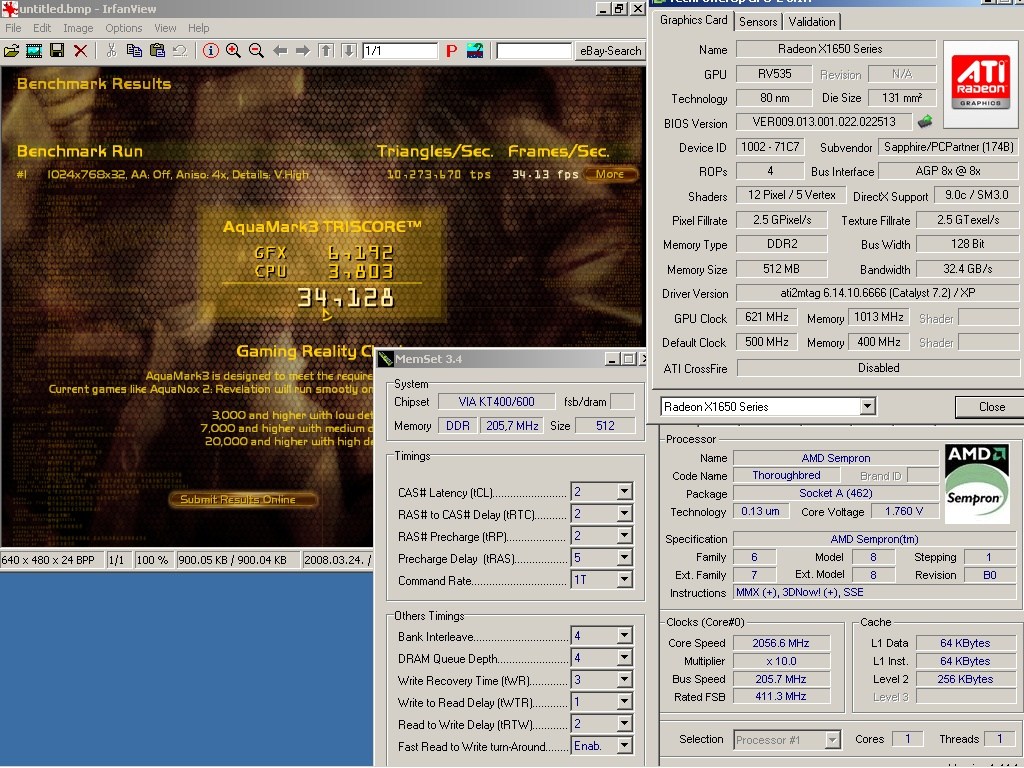The height and width of the screenshot is (768, 1024).
Task: Expand Command Rate dropdown
Action: [x=624, y=579]
